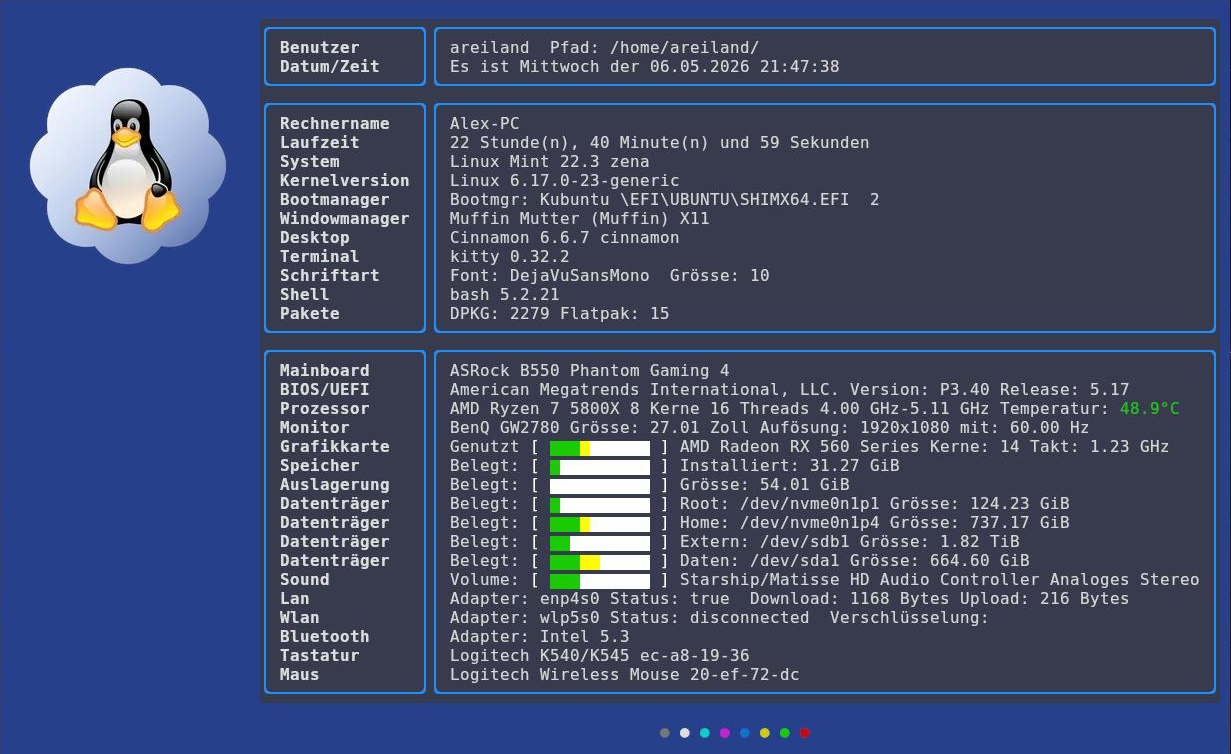
Task: Click the 'Bluetooth' label
Action: (x=325, y=636)
